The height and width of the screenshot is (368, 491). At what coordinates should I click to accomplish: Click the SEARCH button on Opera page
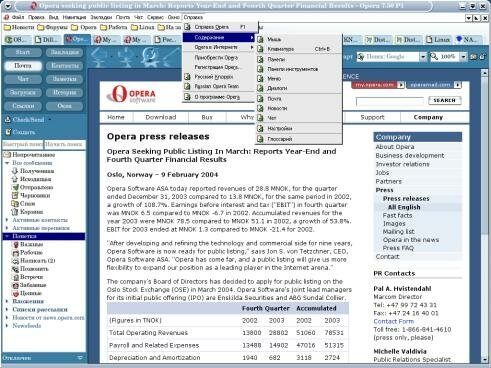[444, 100]
